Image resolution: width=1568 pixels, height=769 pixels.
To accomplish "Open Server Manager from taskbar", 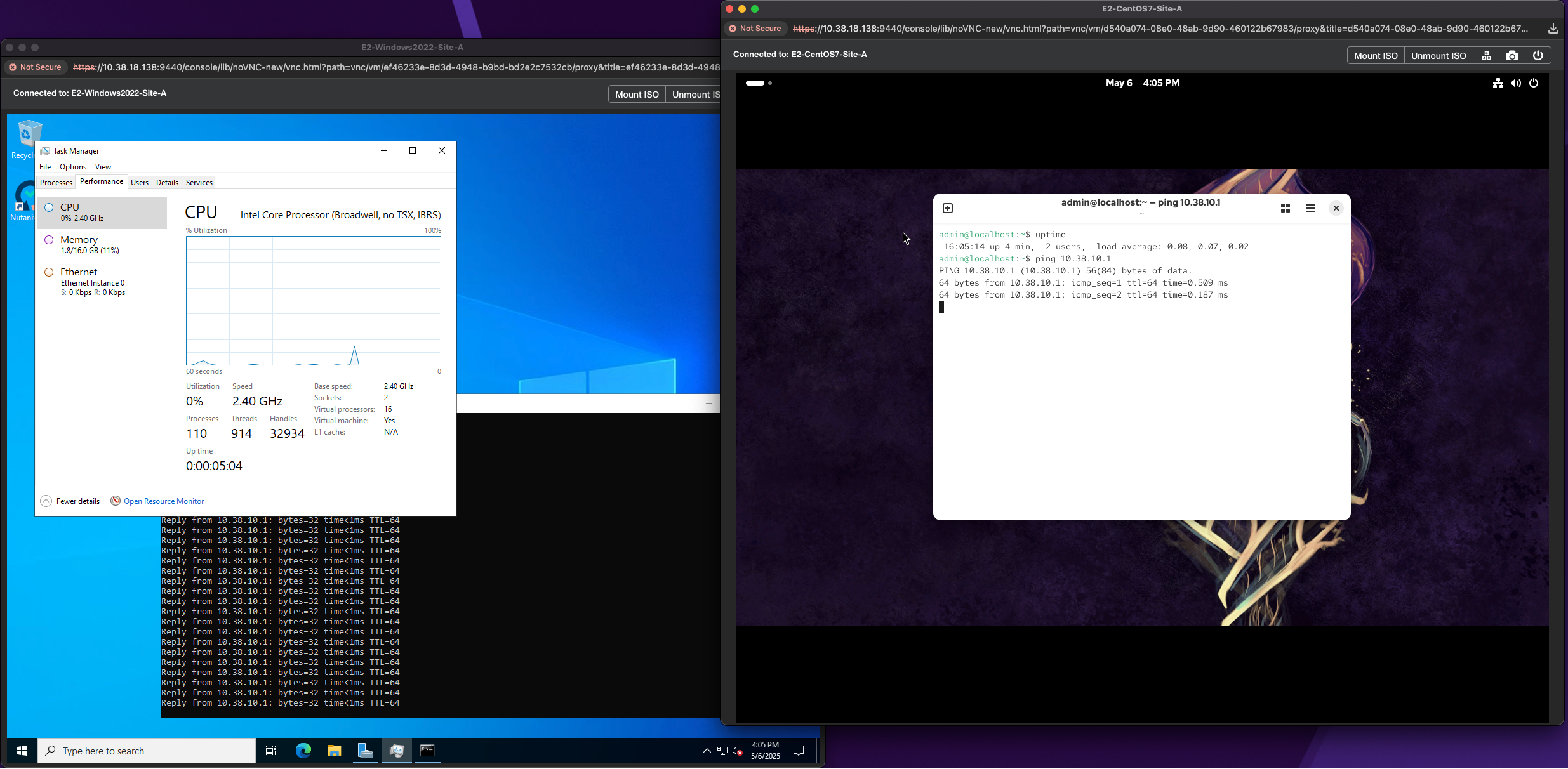I will pyautogui.click(x=366, y=751).
